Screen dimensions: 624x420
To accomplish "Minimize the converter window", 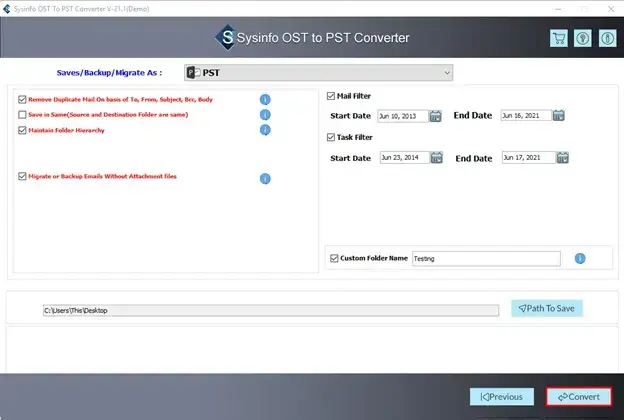I will [x=558, y=9].
